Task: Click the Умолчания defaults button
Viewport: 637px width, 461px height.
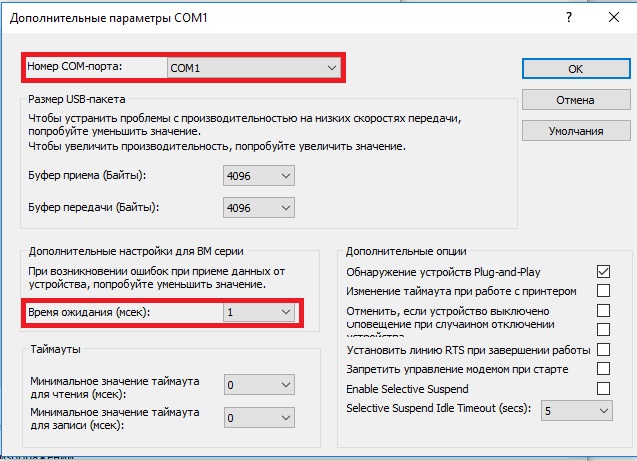Action: point(574,131)
